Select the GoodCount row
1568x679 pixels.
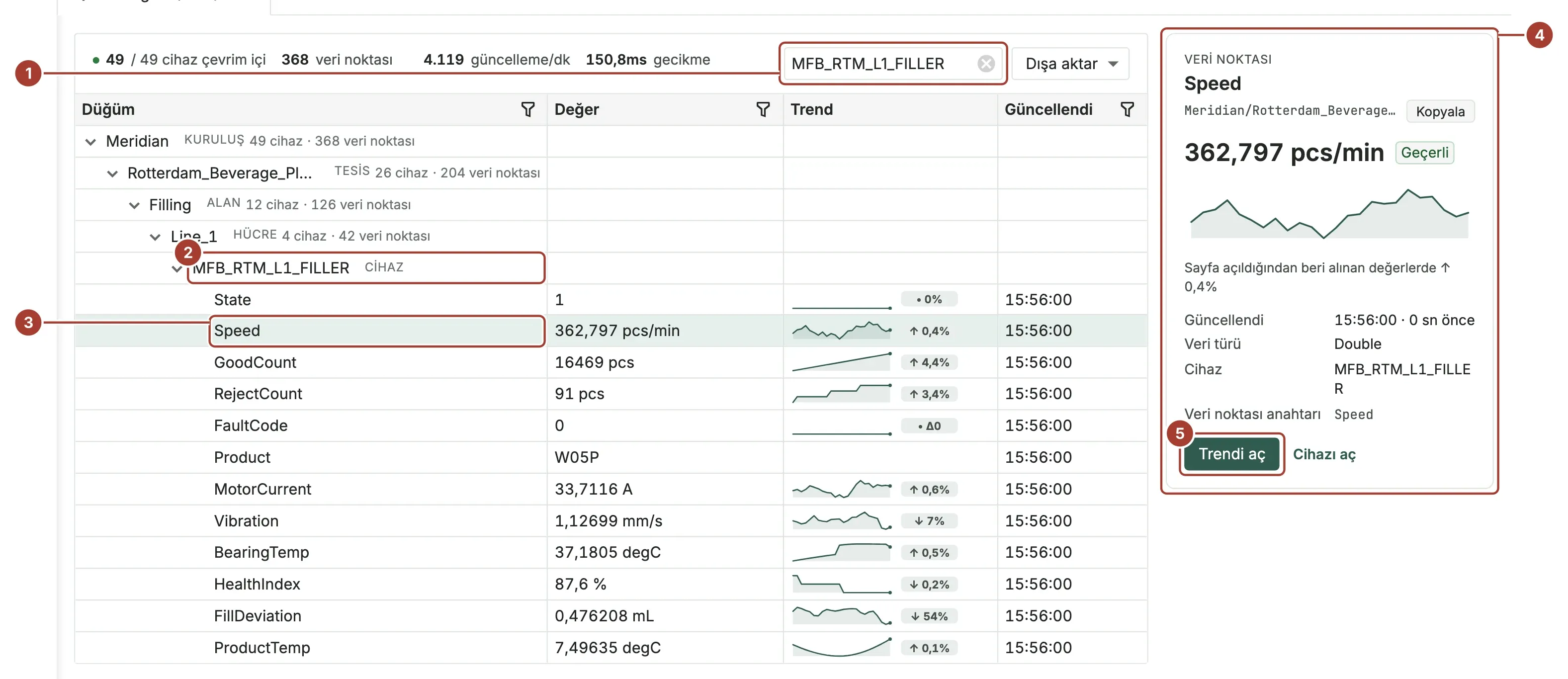click(x=610, y=362)
